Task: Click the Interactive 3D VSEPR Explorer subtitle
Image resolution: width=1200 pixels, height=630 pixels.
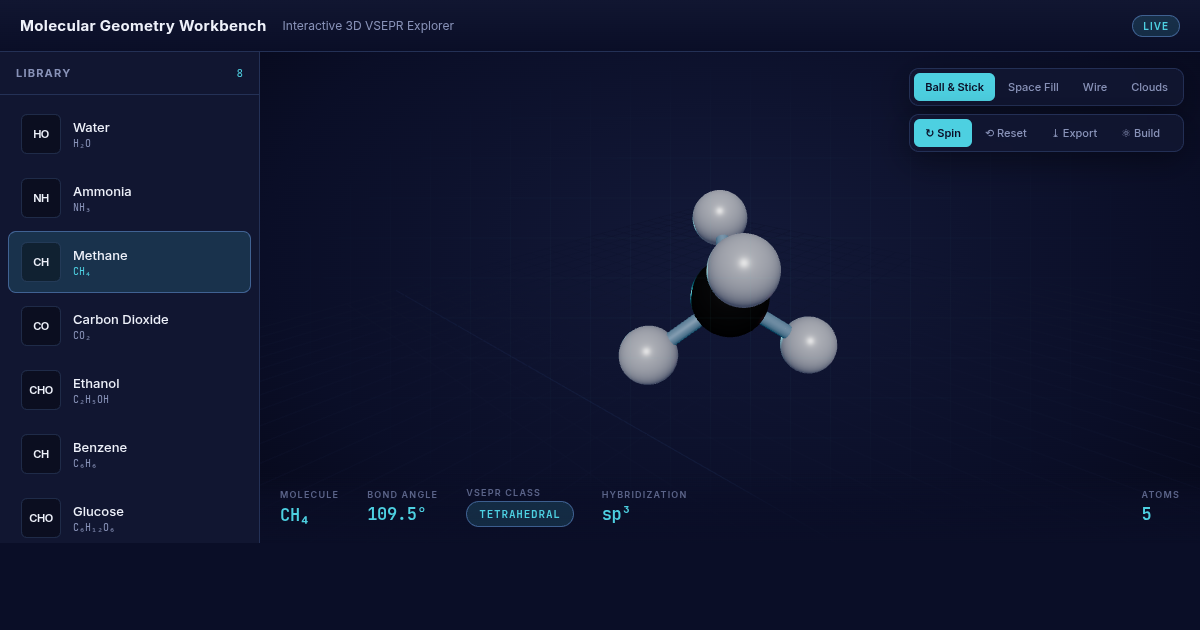Action: point(368,26)
